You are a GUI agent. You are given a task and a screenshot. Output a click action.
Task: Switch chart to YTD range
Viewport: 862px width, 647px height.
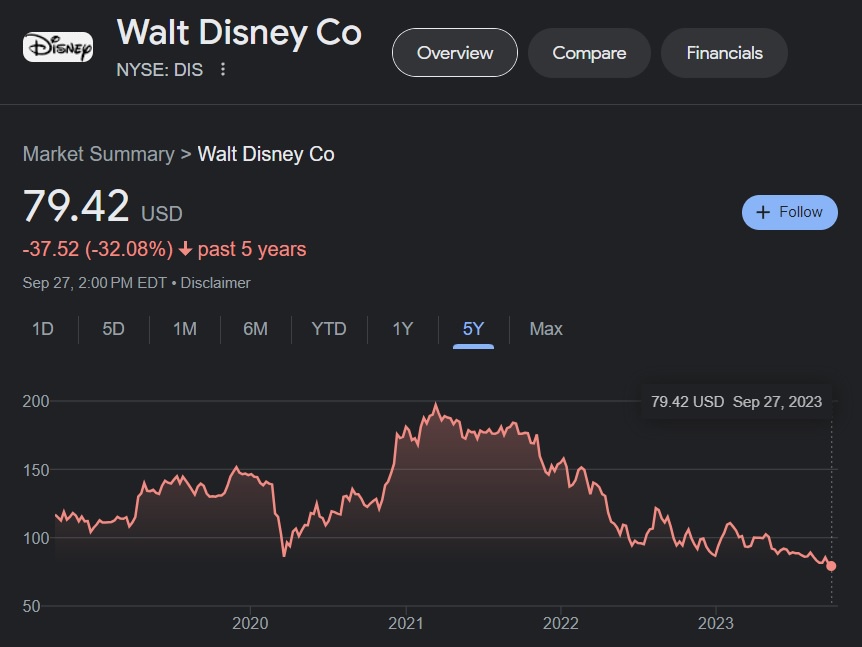click(329, 329)
